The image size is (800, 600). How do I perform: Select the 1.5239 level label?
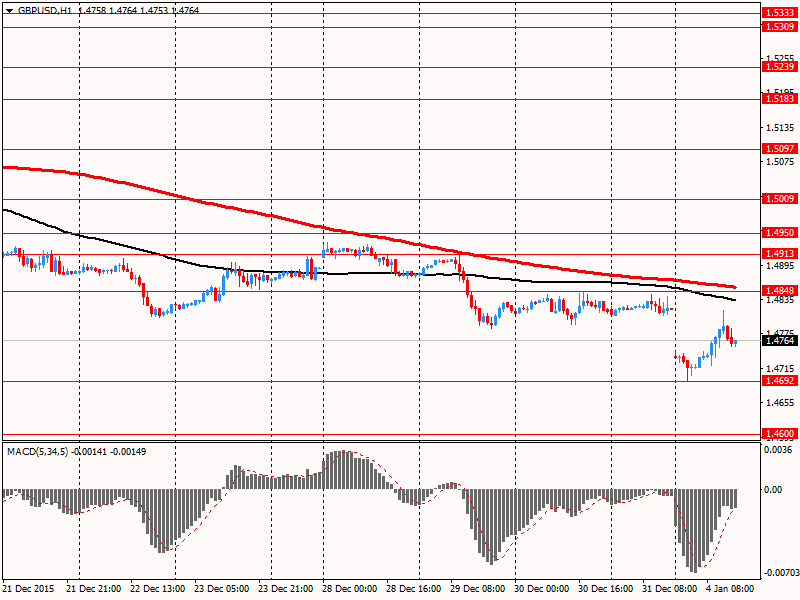pos(780,67)
